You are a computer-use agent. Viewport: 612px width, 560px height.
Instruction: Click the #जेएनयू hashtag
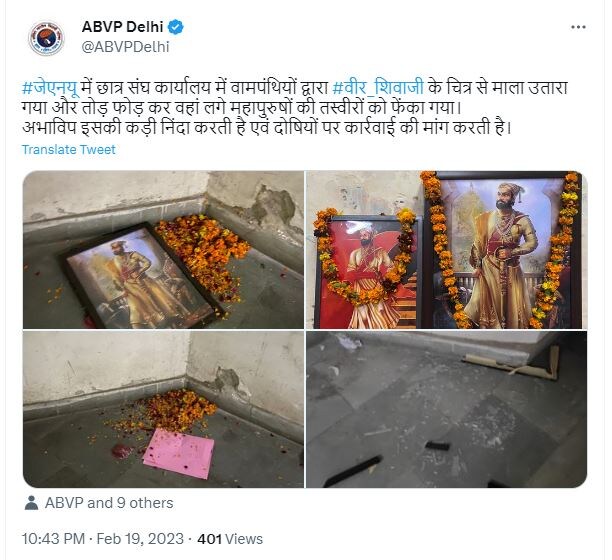pos(51,88)
